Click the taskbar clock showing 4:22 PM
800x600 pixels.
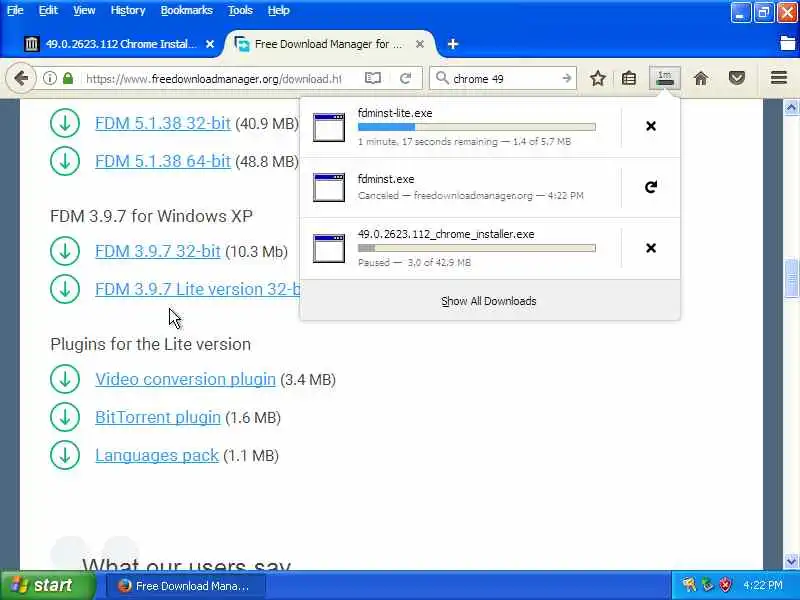pos(763,585)
